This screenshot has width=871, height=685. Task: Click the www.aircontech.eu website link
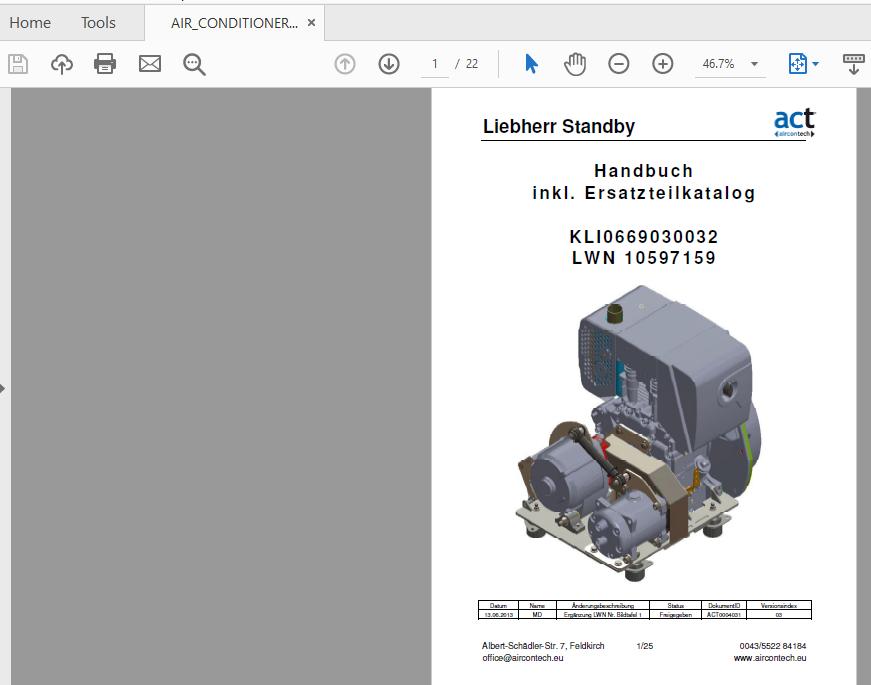(770, 658)
